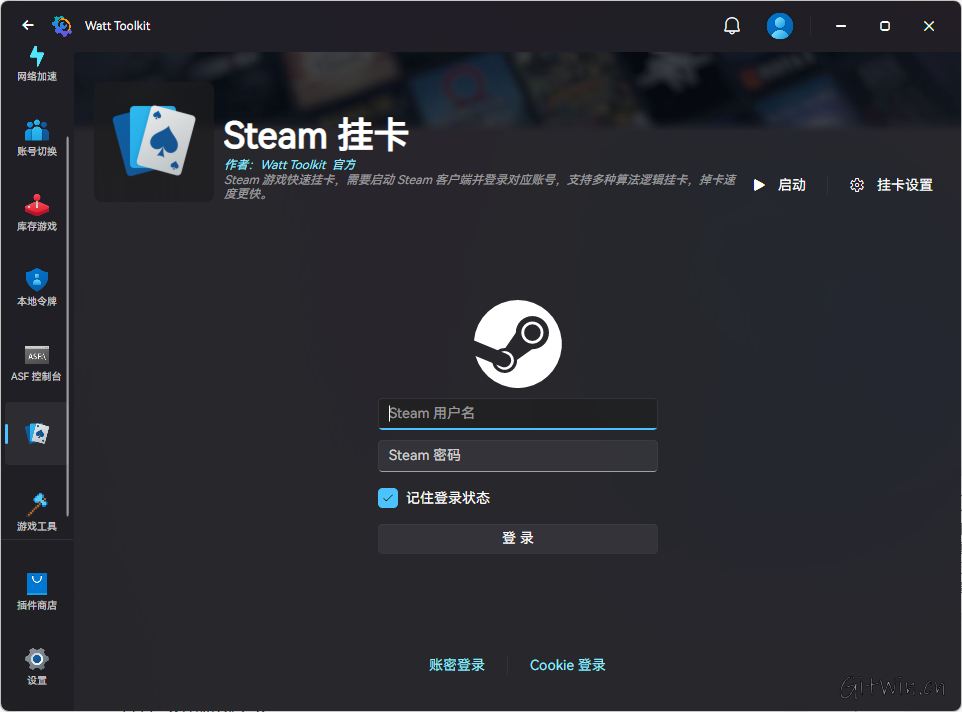Open 挂卡设置 settings

click(x=891, y=185)
